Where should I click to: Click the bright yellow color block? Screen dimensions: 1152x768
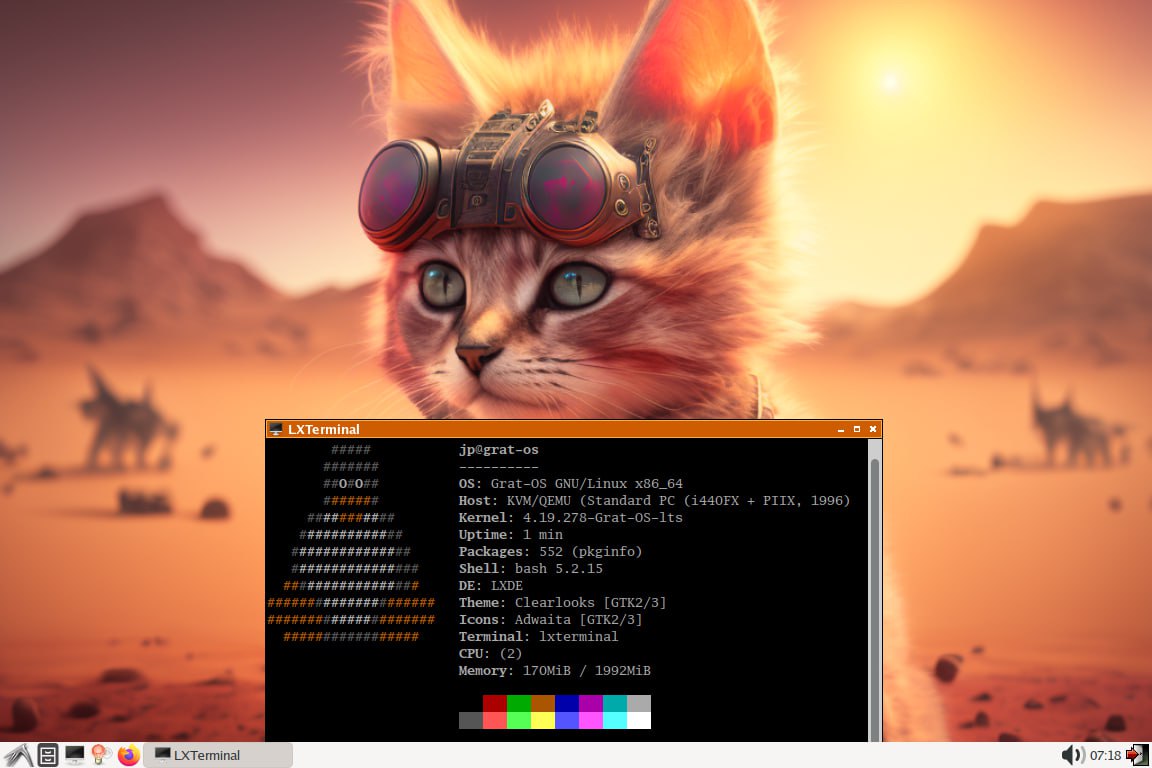pyautogui.click(x=542, y=720)
